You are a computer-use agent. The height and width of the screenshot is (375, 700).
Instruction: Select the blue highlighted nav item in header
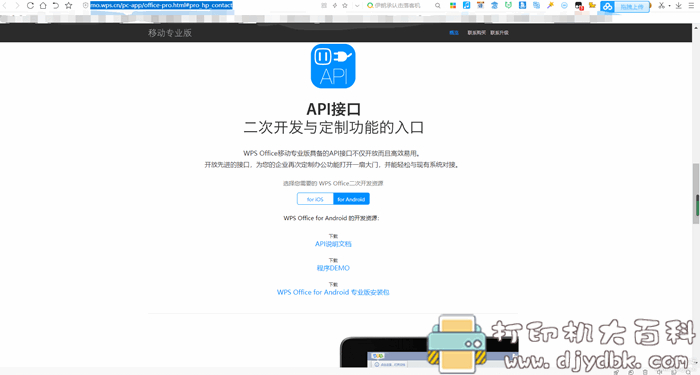(x=454, y=33)
